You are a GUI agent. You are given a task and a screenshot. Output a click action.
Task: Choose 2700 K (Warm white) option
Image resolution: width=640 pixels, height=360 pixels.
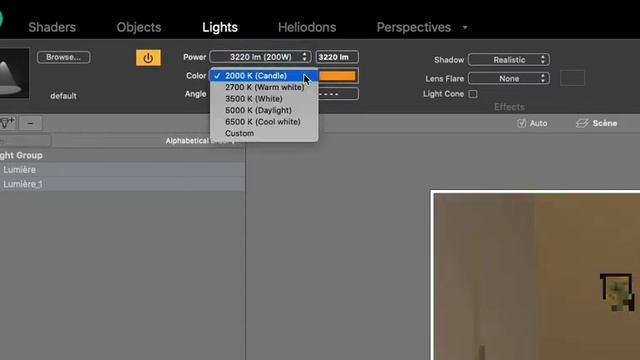click(264, 87)
